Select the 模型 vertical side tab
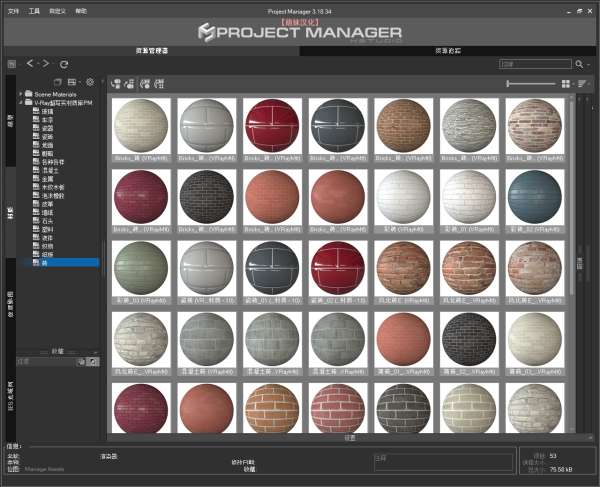 11,121
